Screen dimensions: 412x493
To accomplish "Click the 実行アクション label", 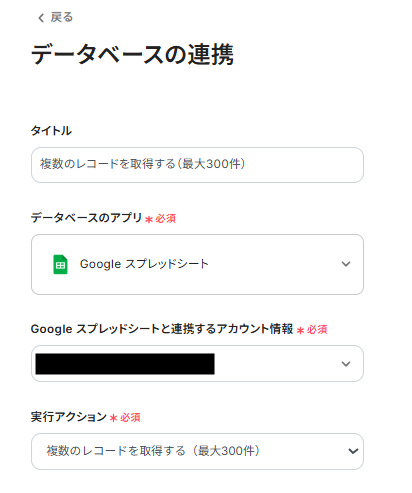I will coord(69,417).
